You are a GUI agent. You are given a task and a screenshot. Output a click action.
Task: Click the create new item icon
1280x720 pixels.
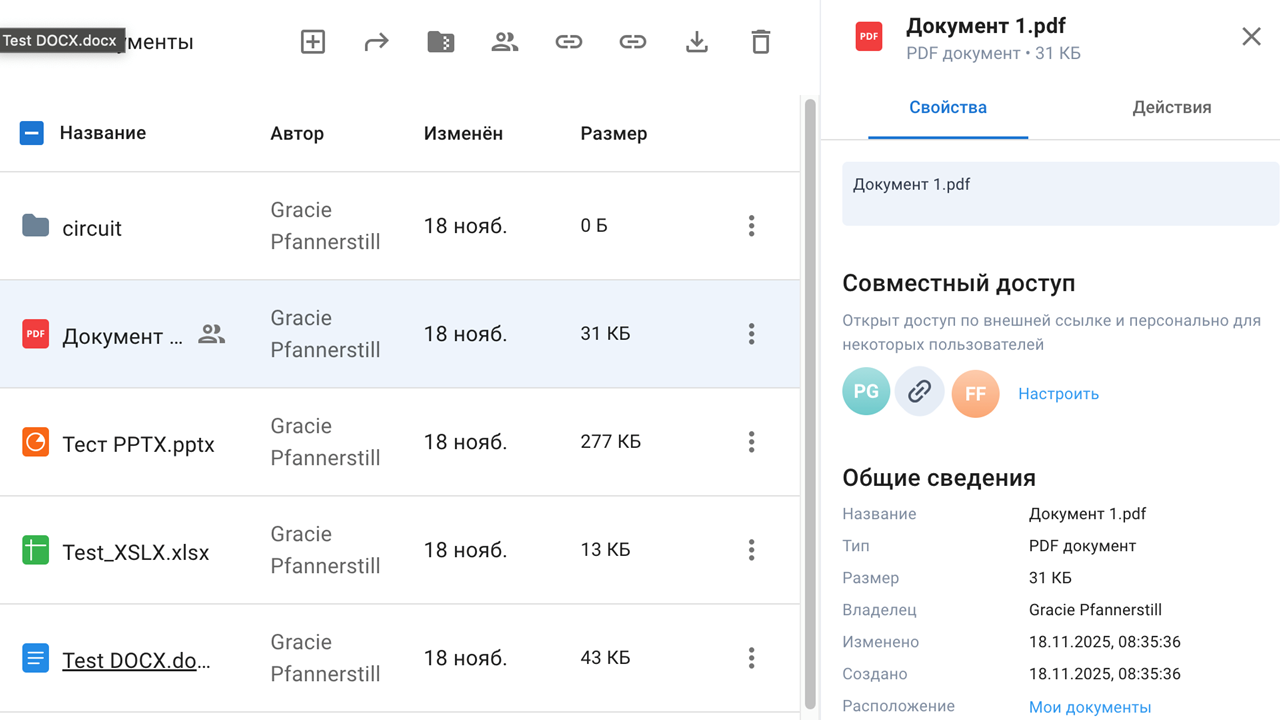(x=312, y=41)
